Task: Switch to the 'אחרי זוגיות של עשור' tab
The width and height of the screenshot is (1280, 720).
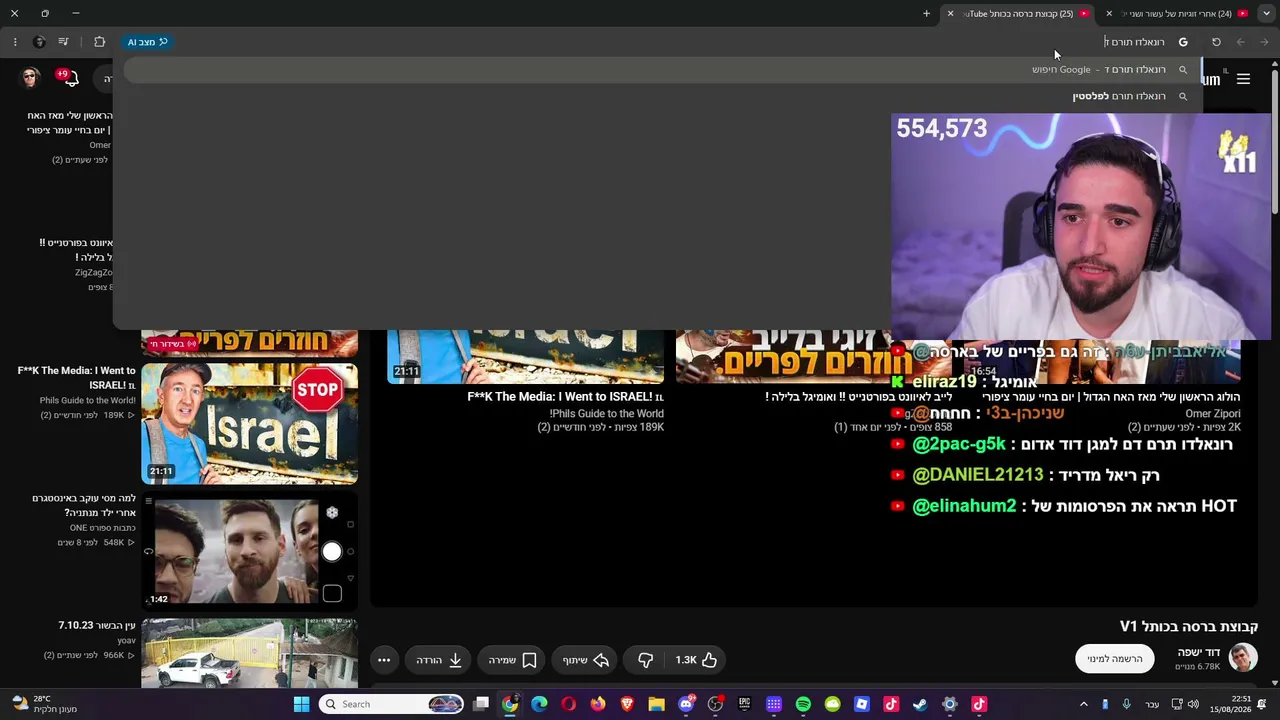Action: coord(1179,14)
